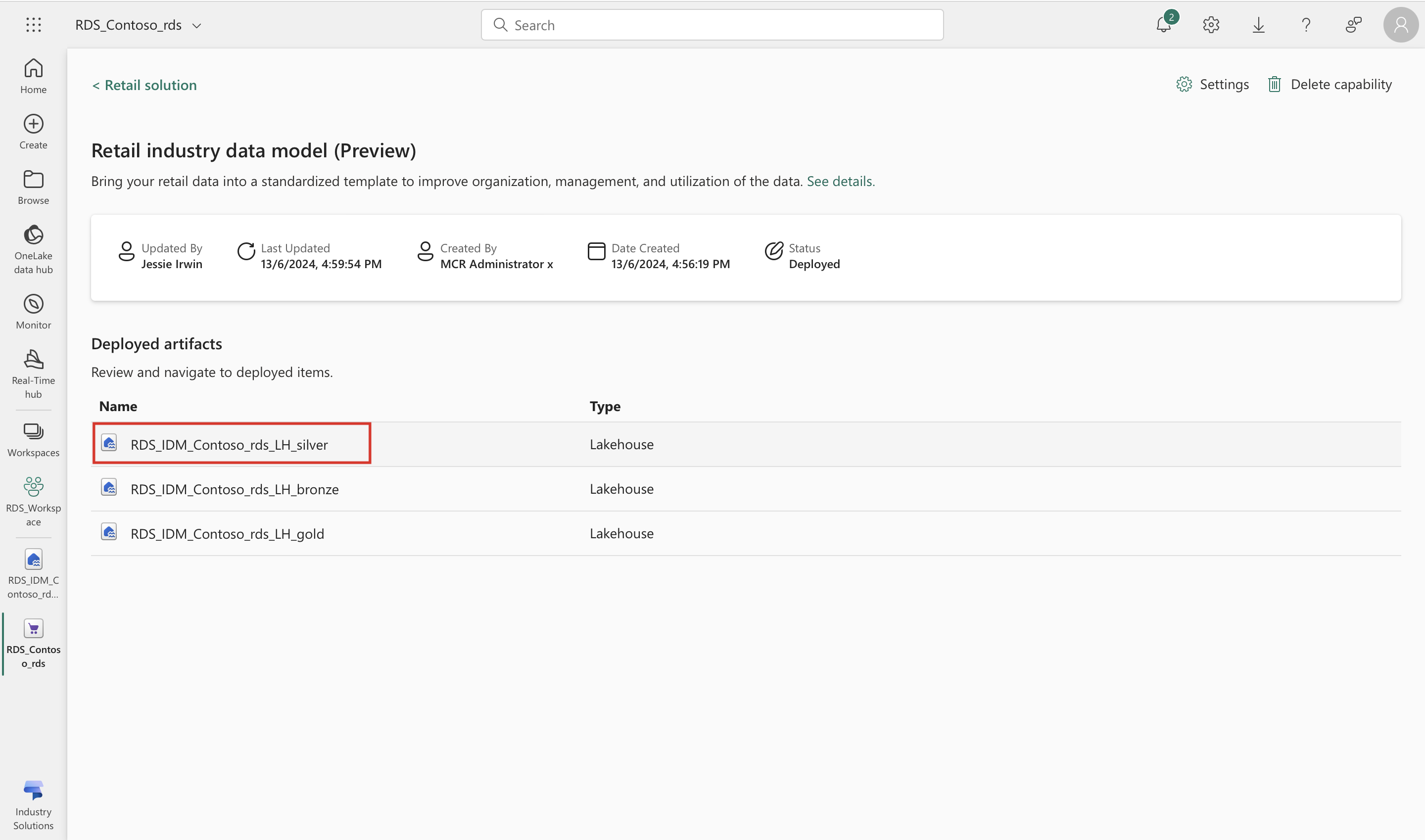The width and height of the screenshot is (1425, 840).
Task: Open Workspaces in the sidebar
Action: tap(34, 440)
